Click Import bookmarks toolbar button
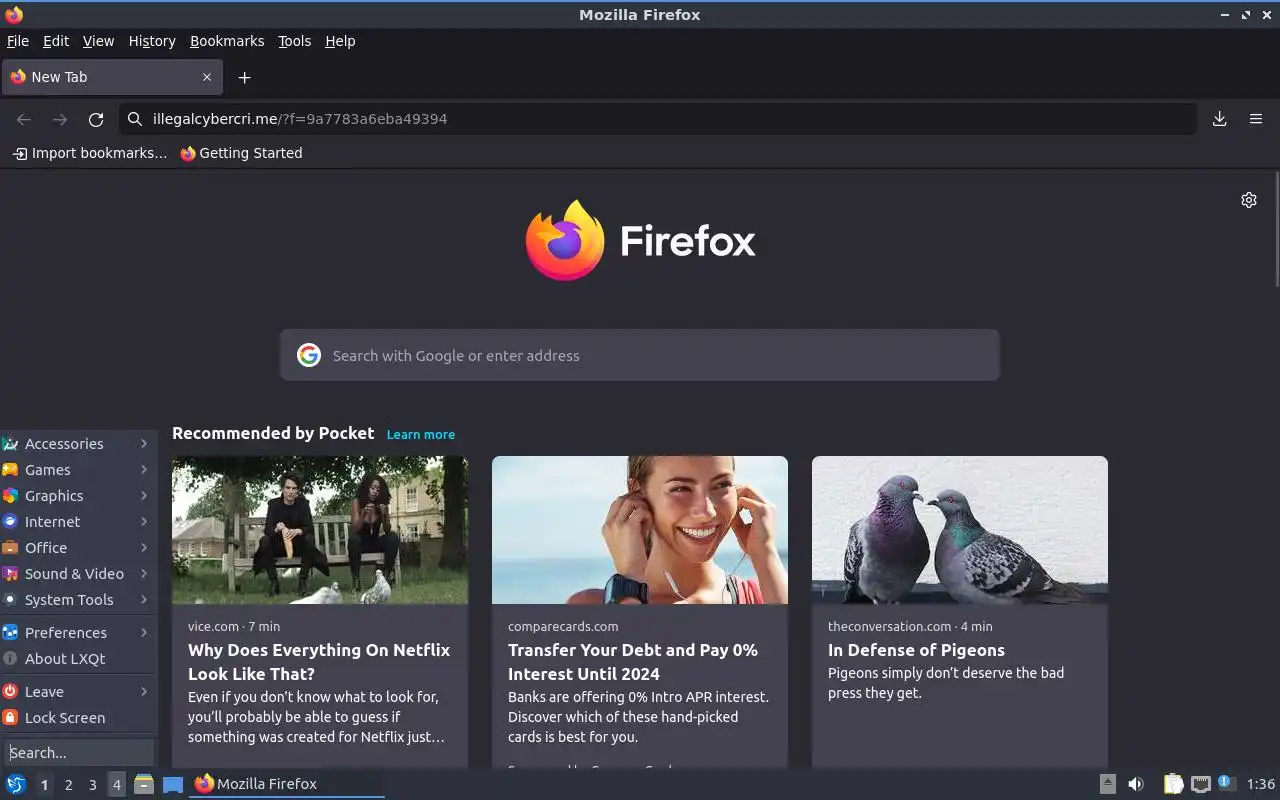The width and height of the screenshot is (1280, 800). coord(90,153)
